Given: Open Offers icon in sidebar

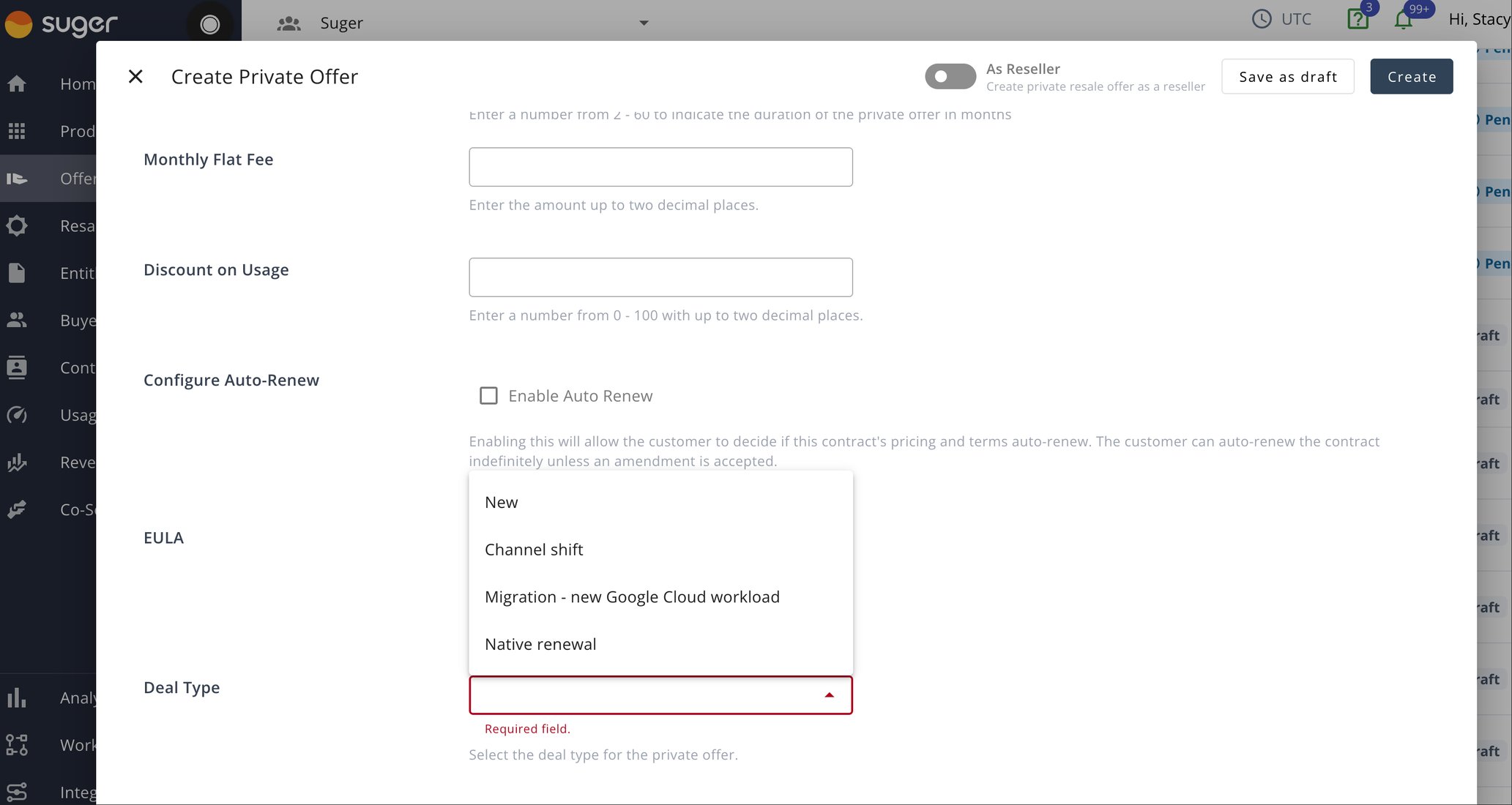Looking at the screenshot, I should pyautogui.click(x=17, y=179).
